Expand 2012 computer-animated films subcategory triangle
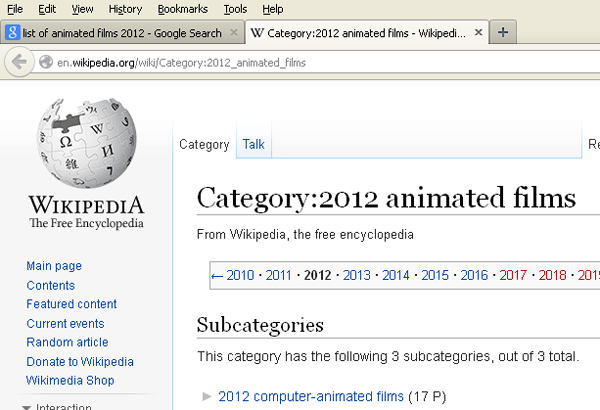 tap(207, 396)
